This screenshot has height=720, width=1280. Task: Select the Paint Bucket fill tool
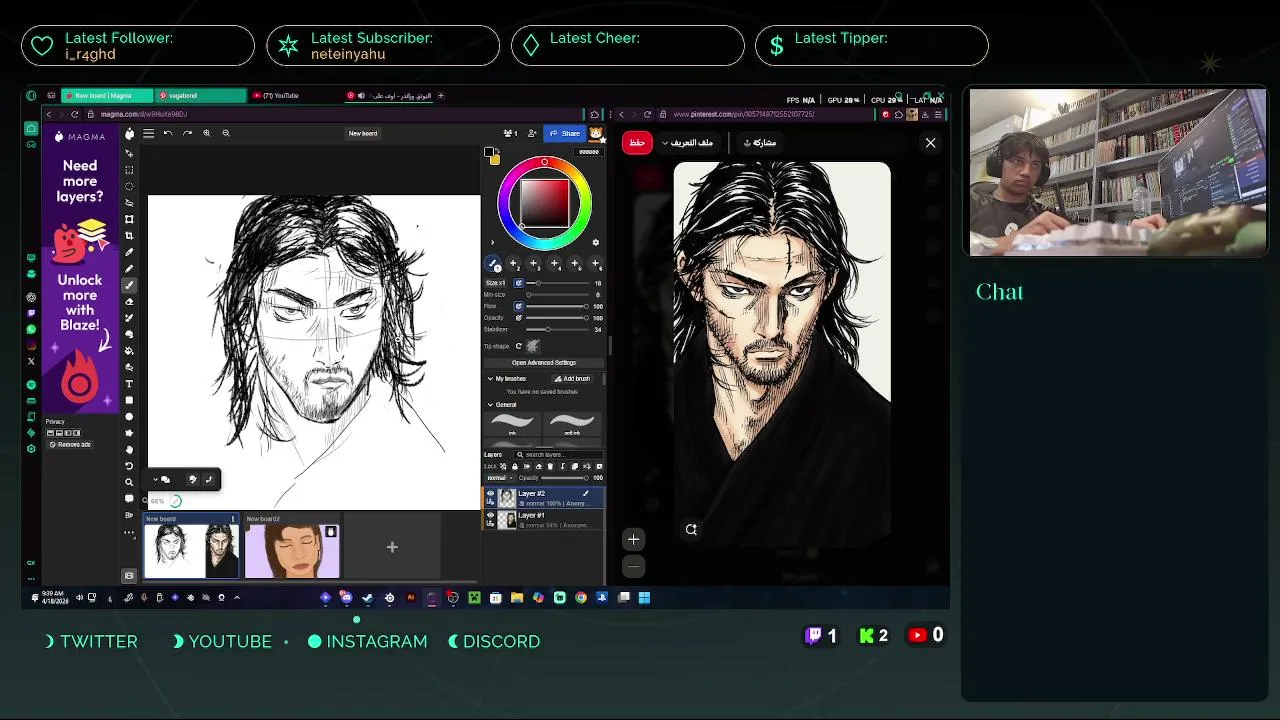click(129, 350)
